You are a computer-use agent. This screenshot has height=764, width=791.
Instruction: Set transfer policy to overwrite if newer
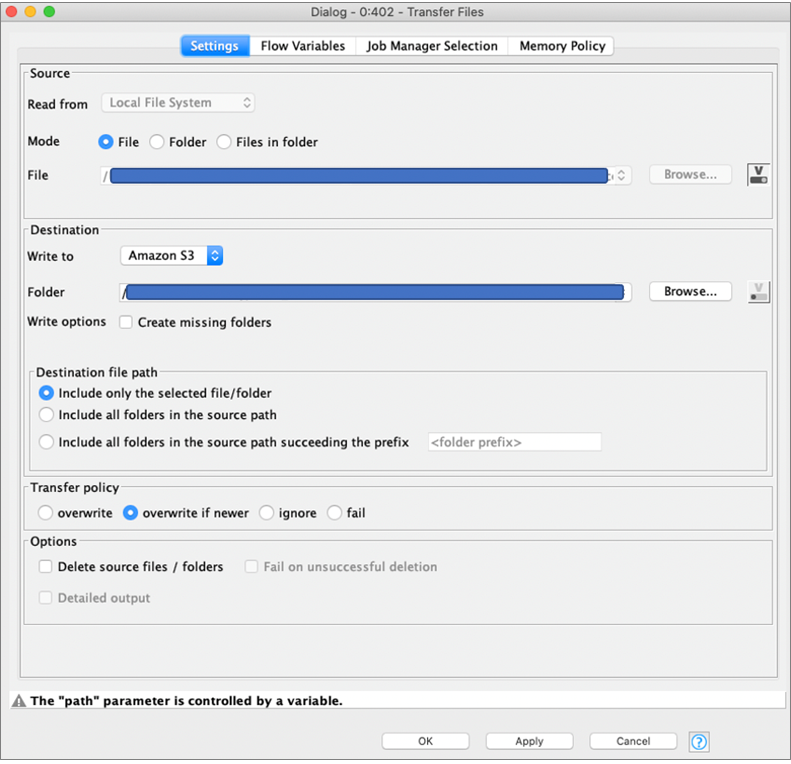coord(130,513)
